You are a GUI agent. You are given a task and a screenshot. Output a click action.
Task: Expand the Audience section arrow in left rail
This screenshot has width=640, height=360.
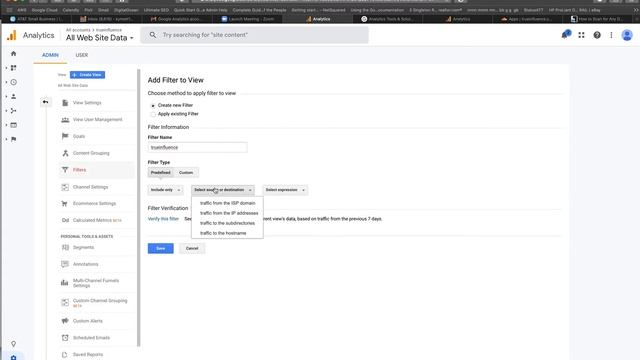7,96
